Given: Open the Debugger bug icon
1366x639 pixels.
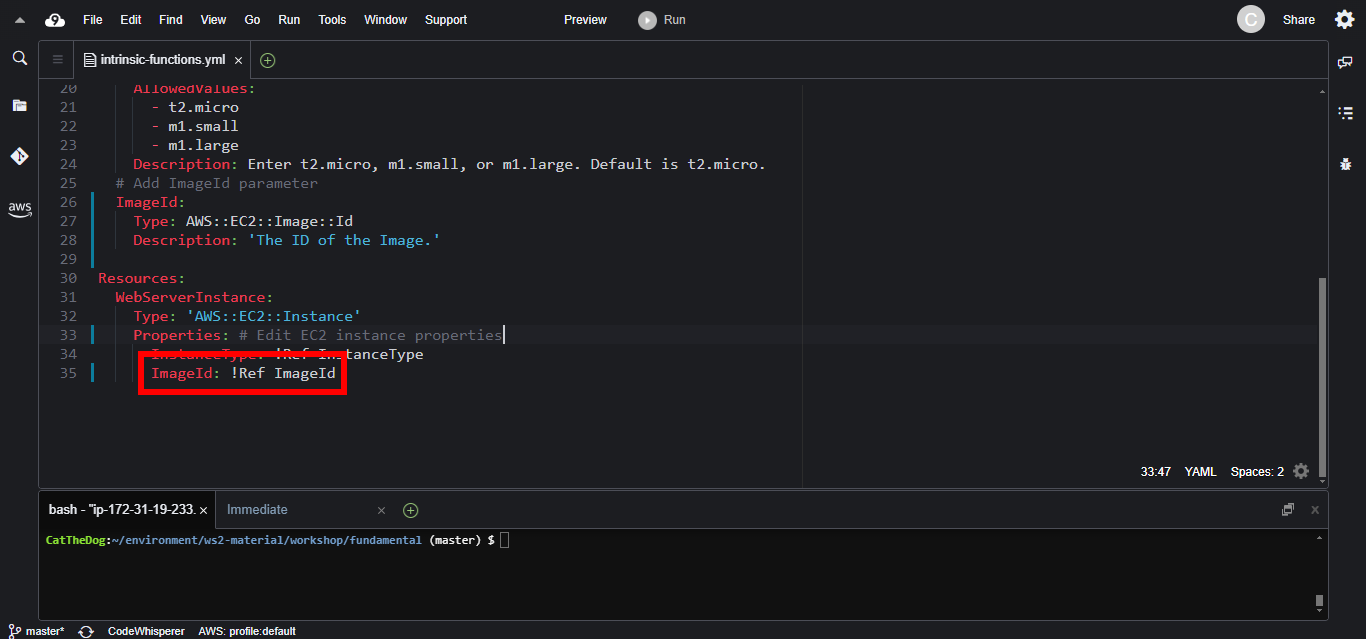Looking at the screenshot, I should (x=1345, y=163).
